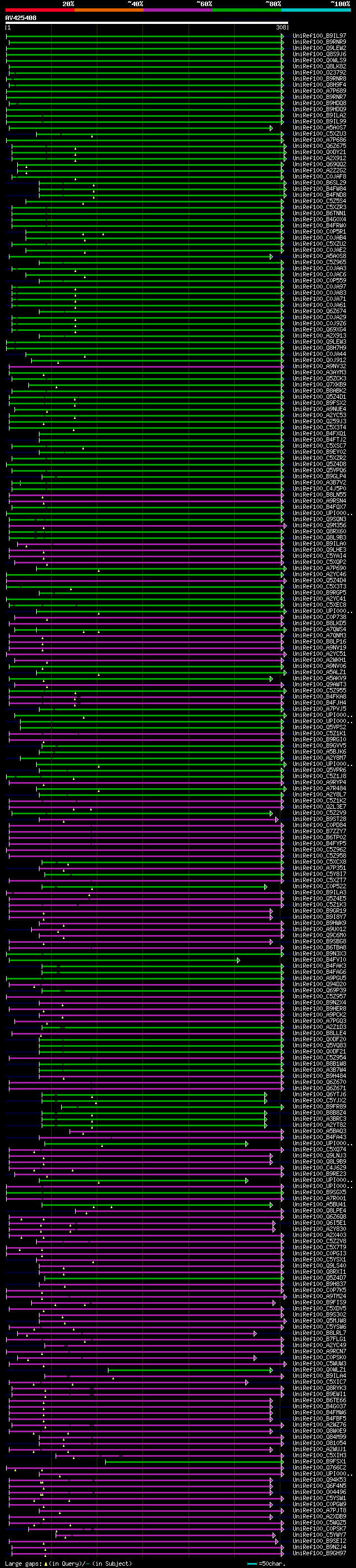Click the green alignment bar for UniRef100_B9IL97
The image size is (356, 1568).
[x=145, y=36]
